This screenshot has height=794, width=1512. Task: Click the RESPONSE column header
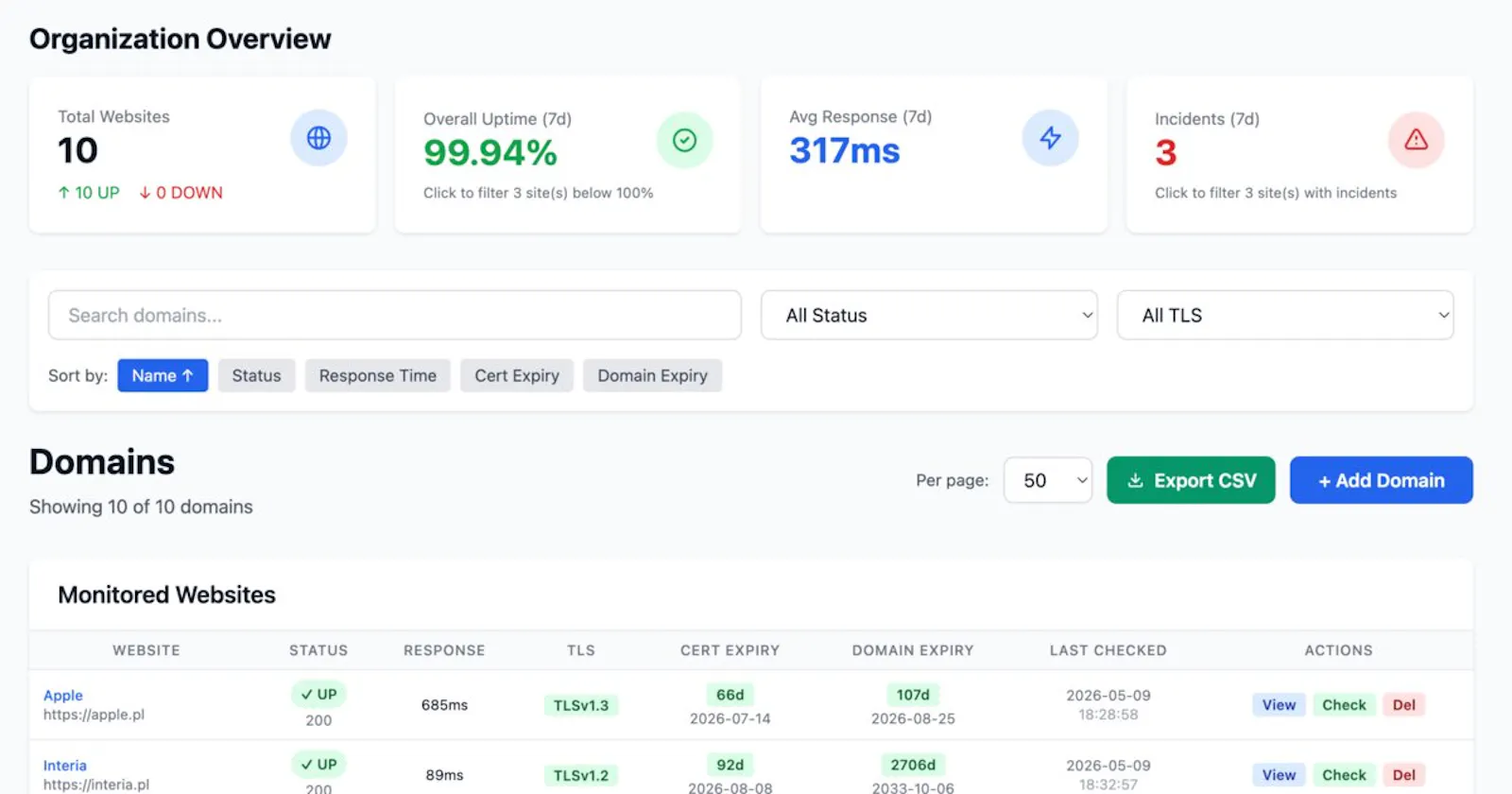(x=444, y=650)
